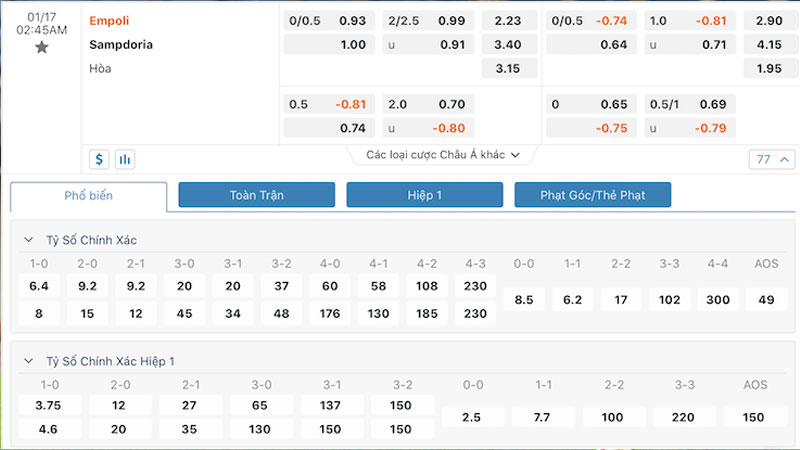Expand the Các loại cược Châu Á khác dropdown
Image resolution: width=800 pixels, height=450 pixels.
(x=443, y=155)
